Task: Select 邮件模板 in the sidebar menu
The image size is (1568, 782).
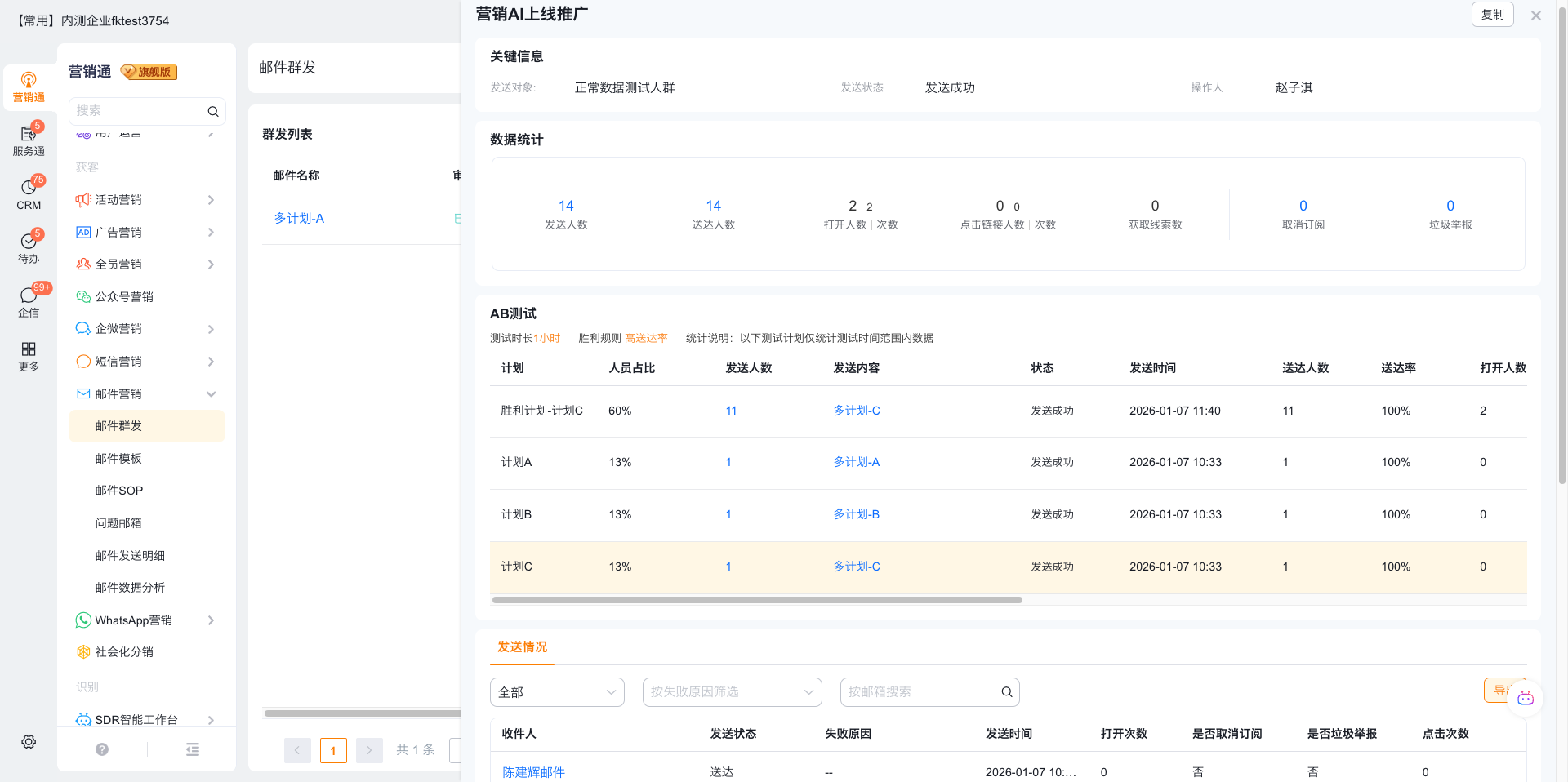Action: 118,459
